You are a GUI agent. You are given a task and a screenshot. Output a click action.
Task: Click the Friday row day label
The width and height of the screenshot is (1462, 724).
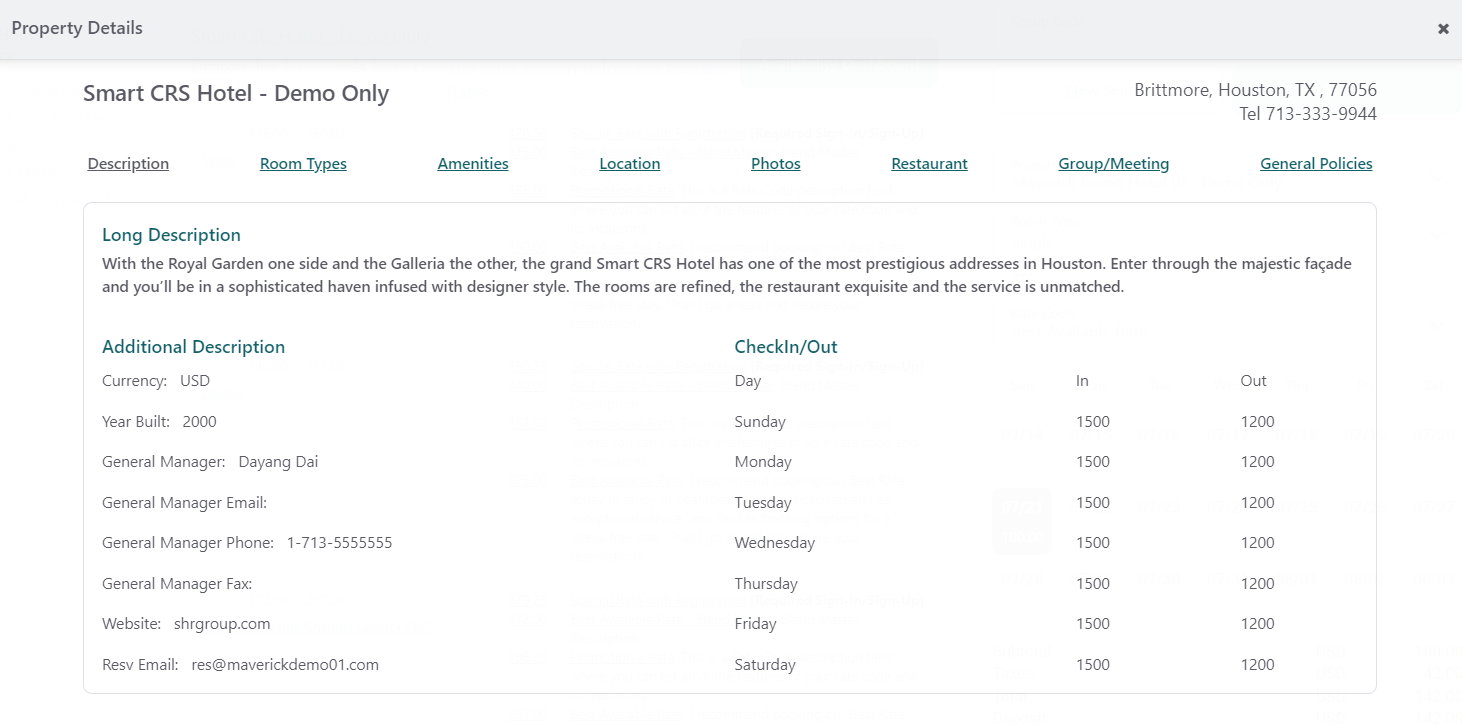pyautogui.click(x=755, y=624)
